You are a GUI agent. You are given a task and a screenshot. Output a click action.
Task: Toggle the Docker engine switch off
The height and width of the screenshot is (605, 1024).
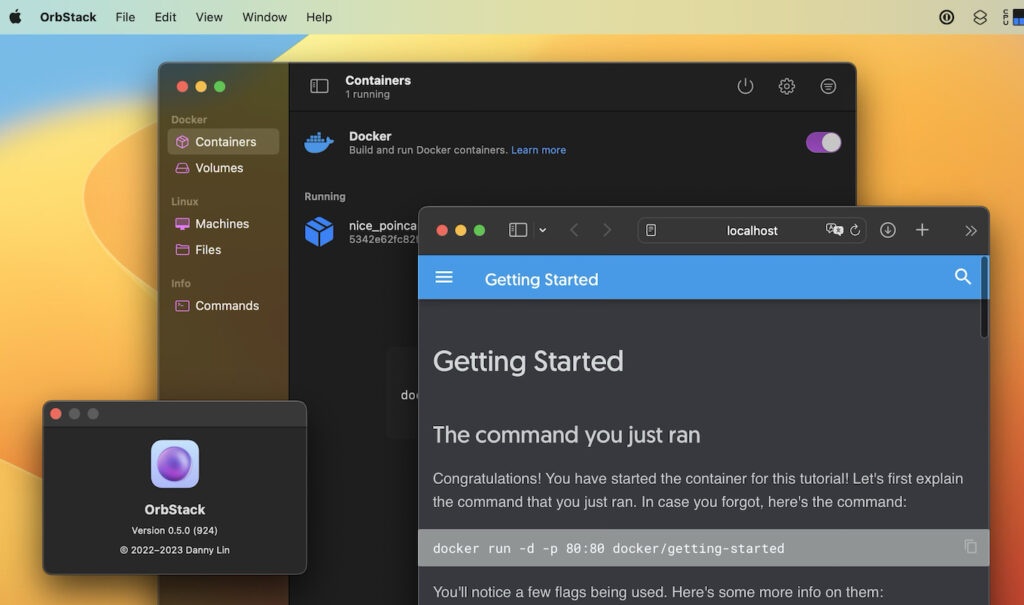(x=822, y=142)
